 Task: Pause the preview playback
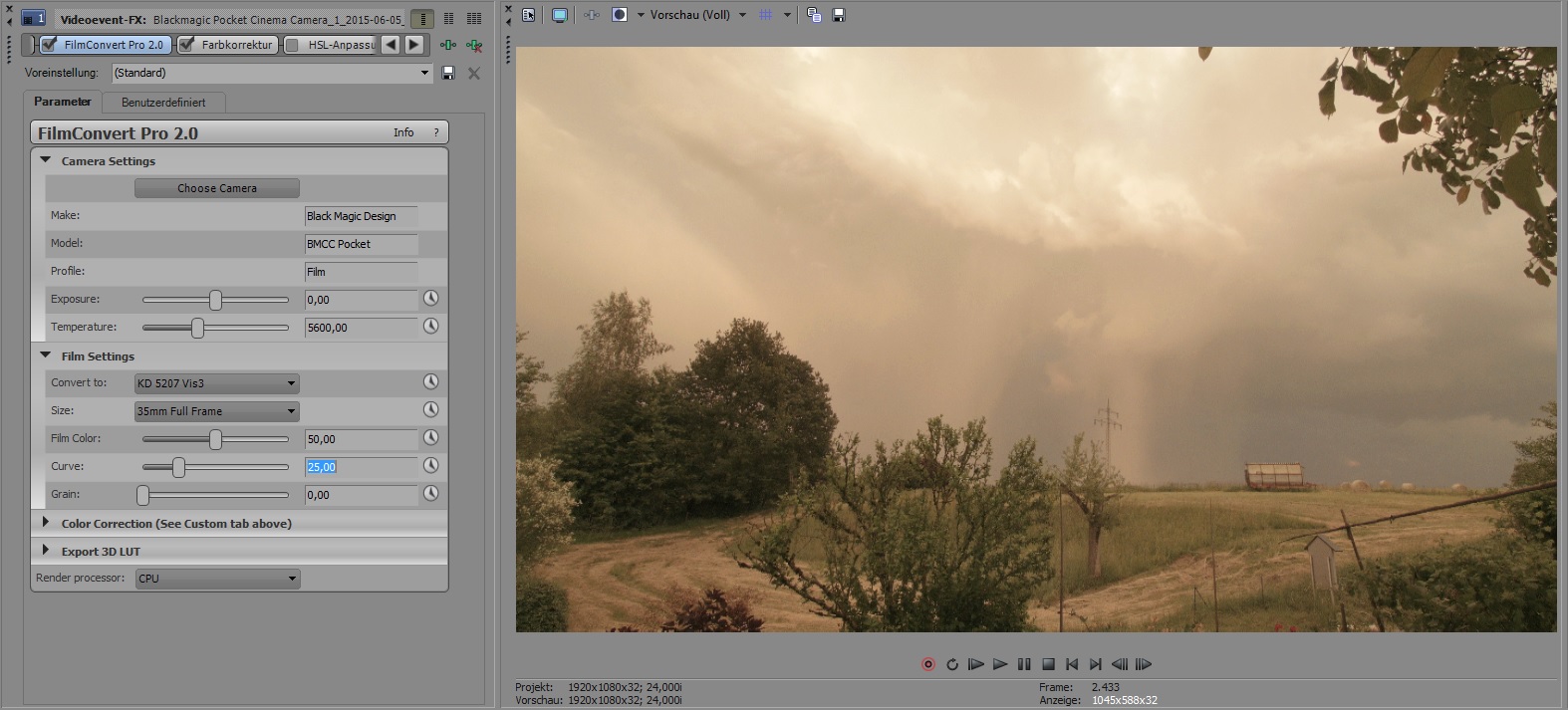pyautogui.click(x=1024, y=664)
